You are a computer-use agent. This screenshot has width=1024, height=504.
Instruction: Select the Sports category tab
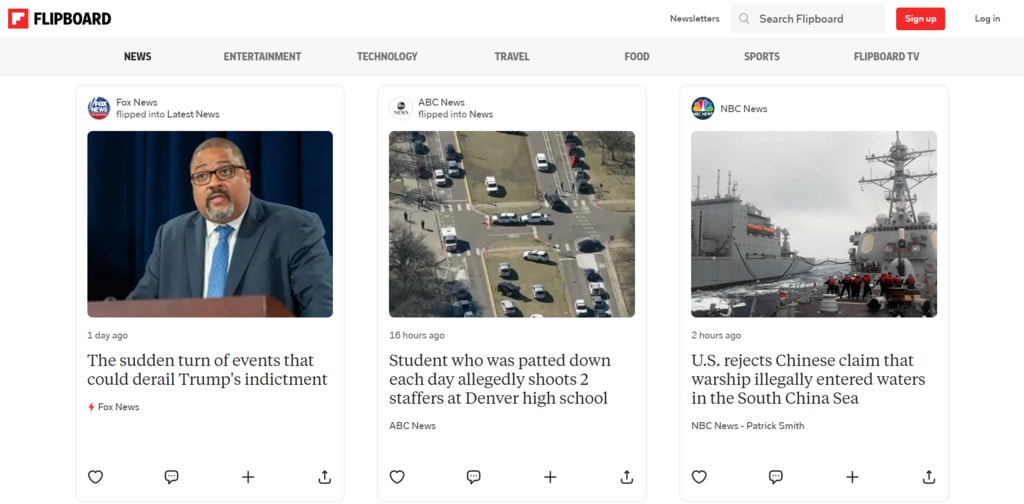click(x=761, y=57)
